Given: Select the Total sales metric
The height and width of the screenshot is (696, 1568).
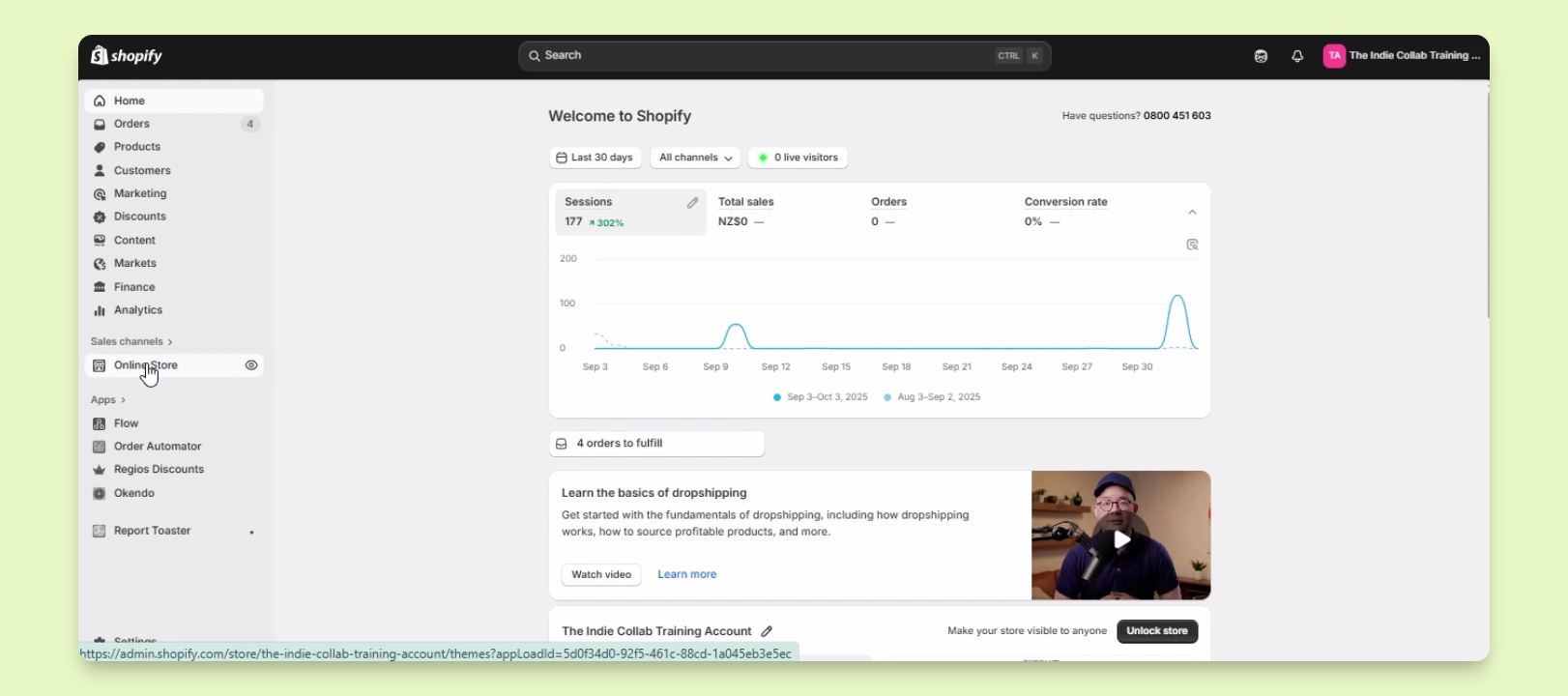Looking at the screenshot, I should click(x=783, y=212).
